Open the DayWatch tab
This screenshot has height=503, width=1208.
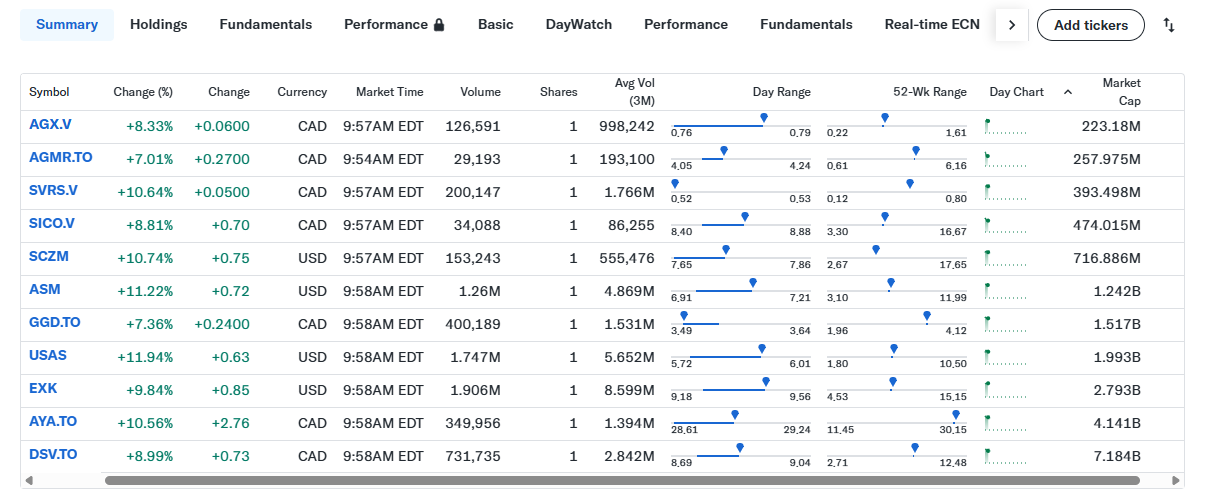(x=579, y=25)
